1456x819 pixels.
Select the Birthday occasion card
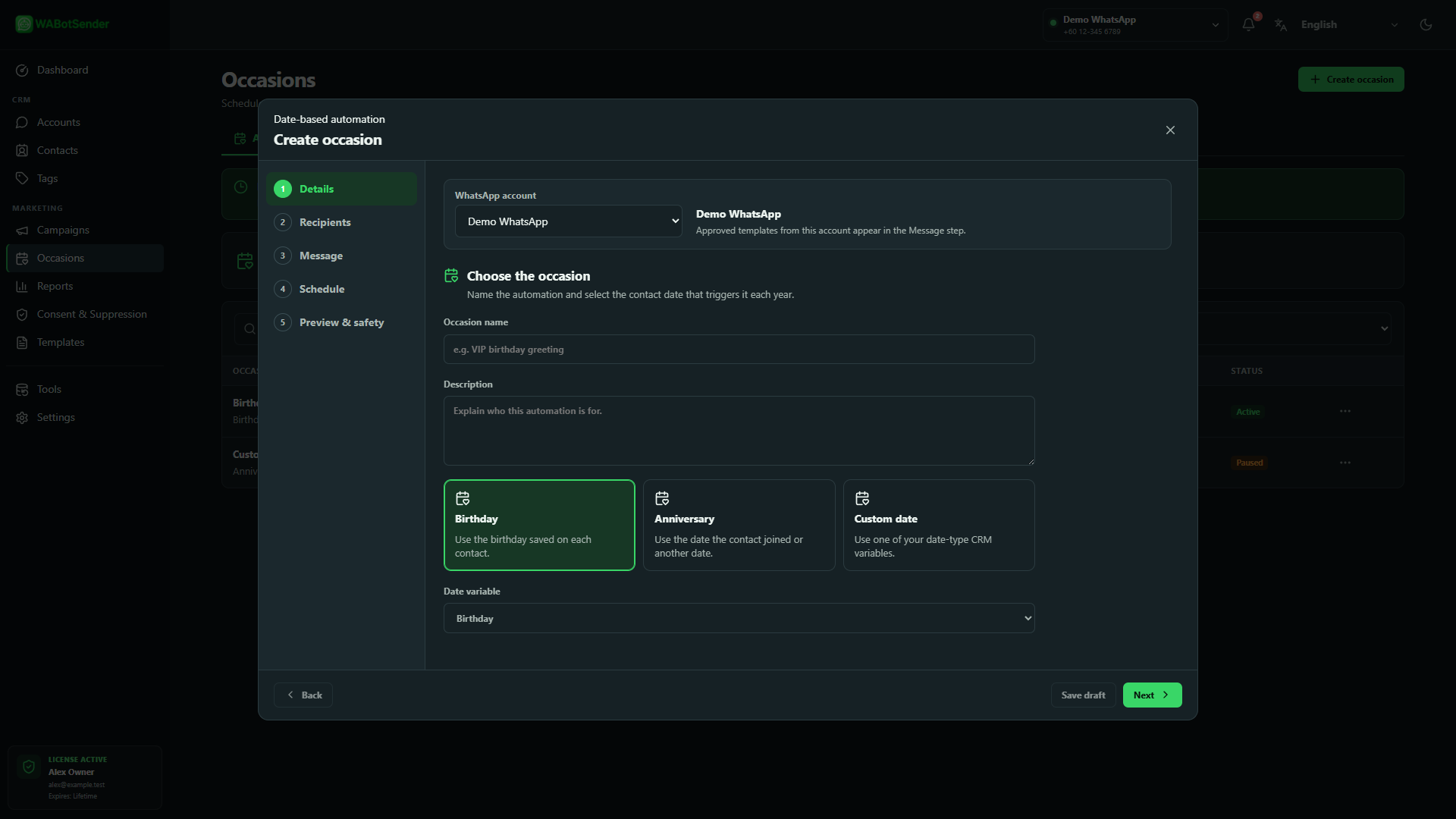click(x=539, y=525)
